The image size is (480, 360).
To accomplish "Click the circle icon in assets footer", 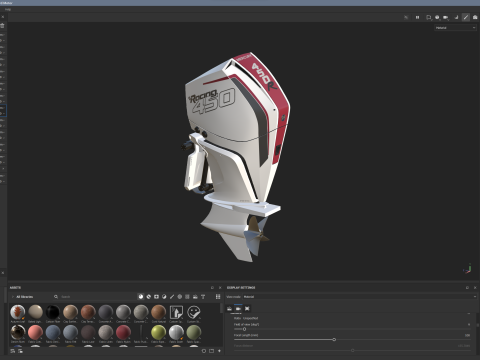I will [204, 351].
